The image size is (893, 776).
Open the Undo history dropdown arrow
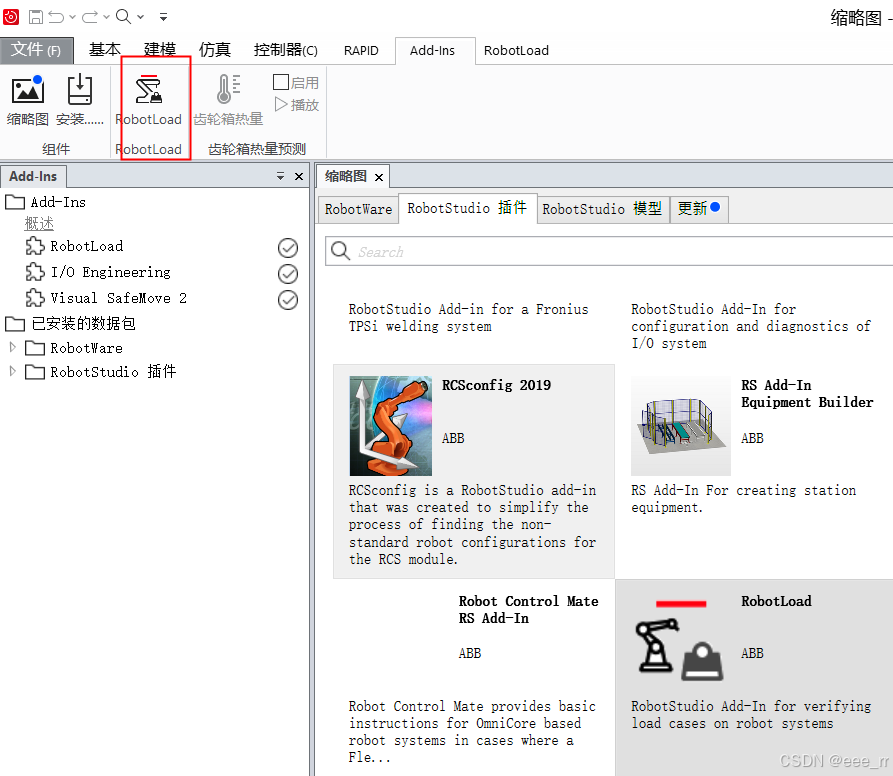point(72,17)
